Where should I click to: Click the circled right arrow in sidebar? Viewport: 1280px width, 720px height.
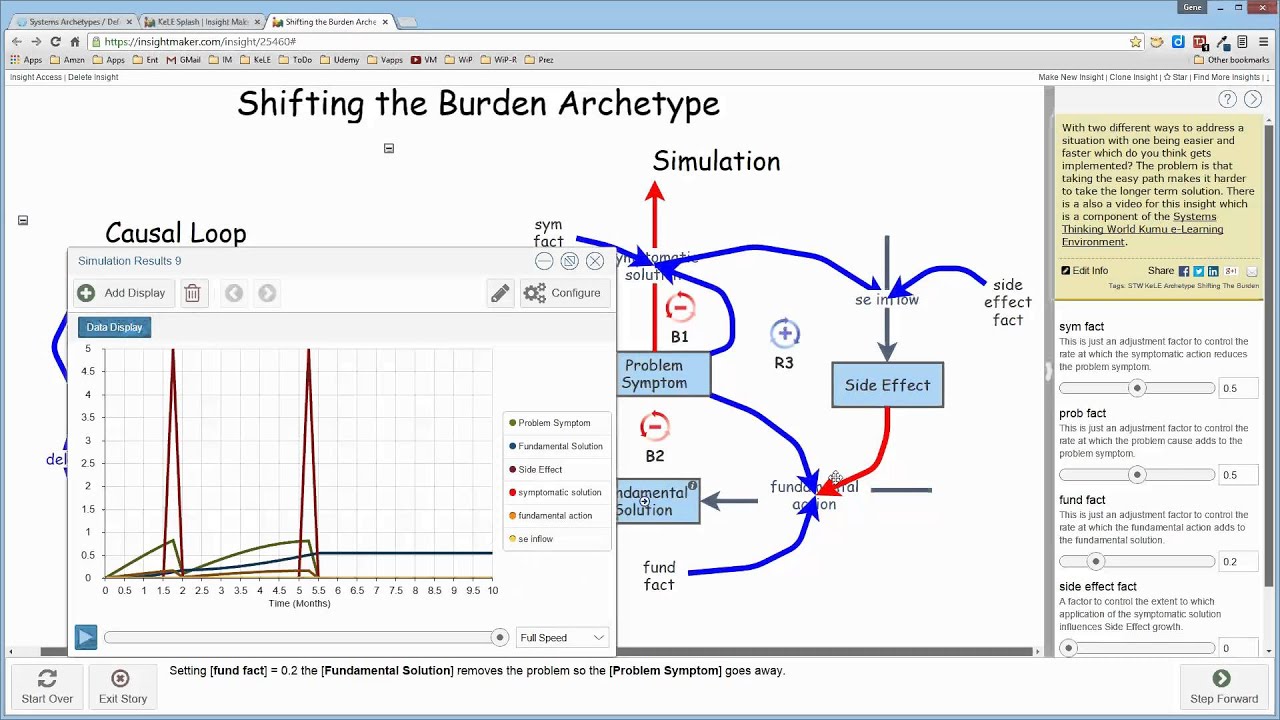pos(1252,99)
